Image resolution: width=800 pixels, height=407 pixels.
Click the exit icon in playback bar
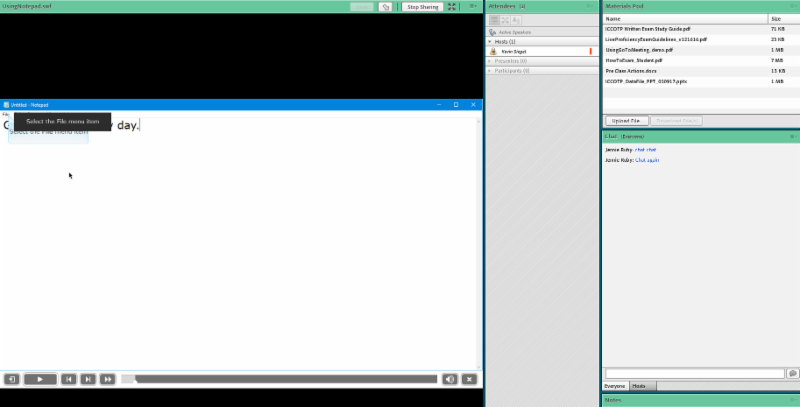point(12,379)
